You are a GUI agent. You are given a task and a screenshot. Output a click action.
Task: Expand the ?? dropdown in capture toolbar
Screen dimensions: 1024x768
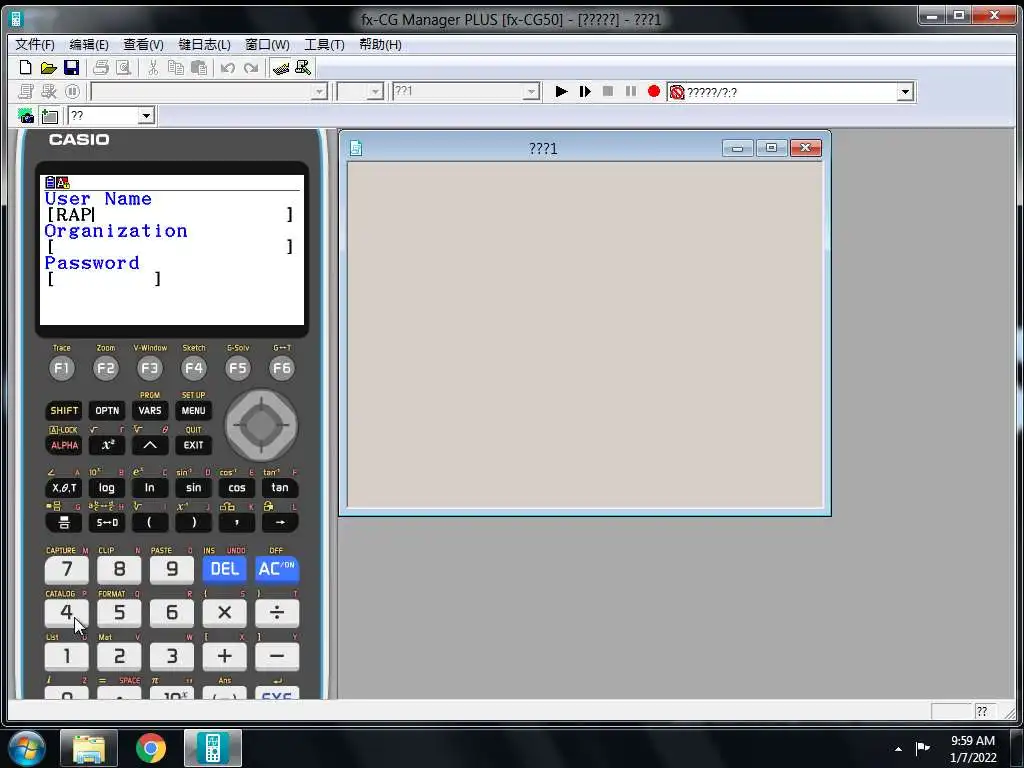point(146,116)
